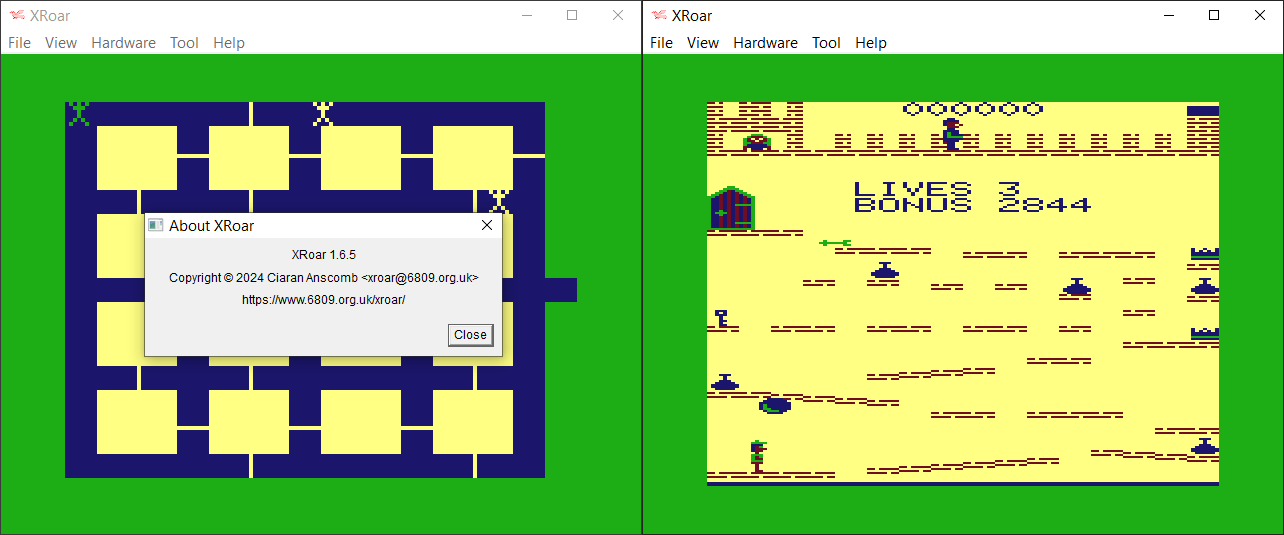The width and height of the screenshot is (1284, 535).
Task: Click Close button in About XRoar dialog
Action: coord(470,335)
